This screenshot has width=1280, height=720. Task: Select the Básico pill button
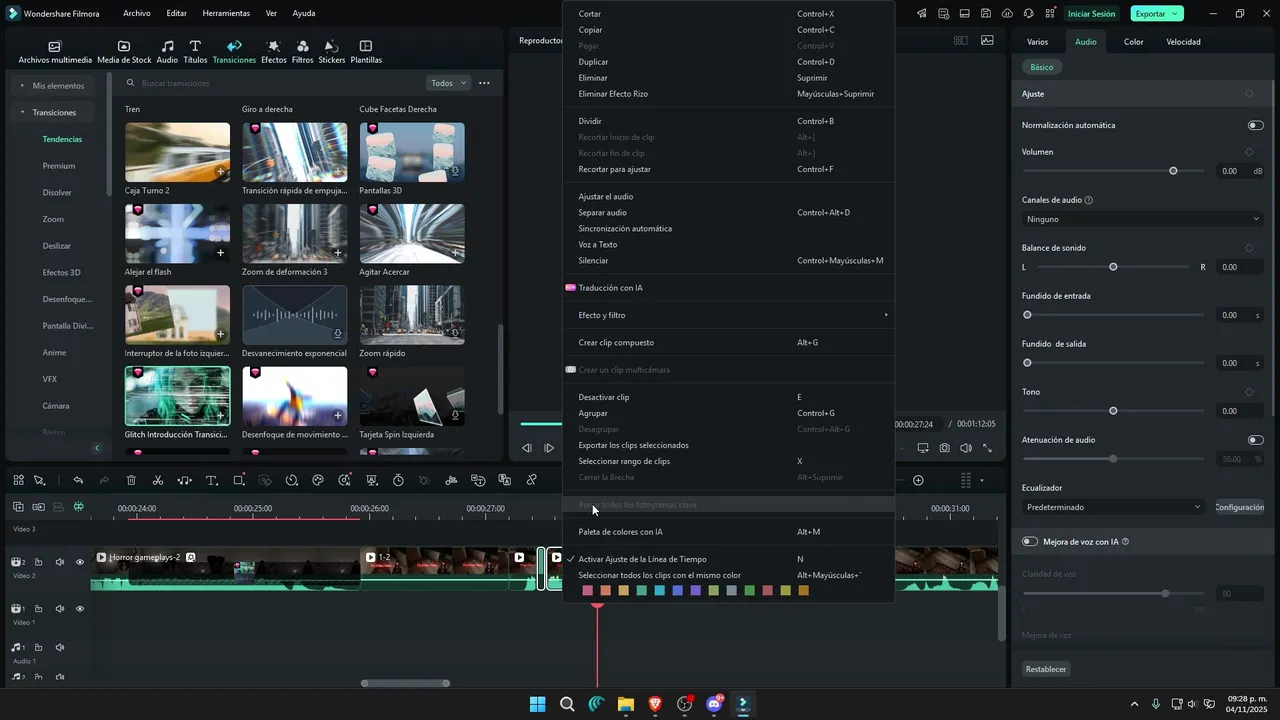click(x=1042, y=67)
